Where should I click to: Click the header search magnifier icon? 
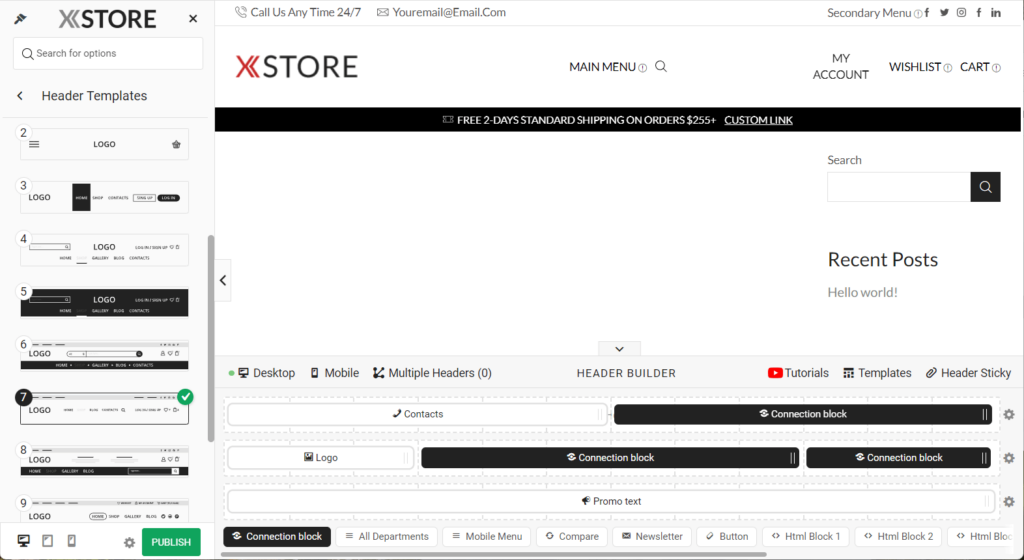661,67
